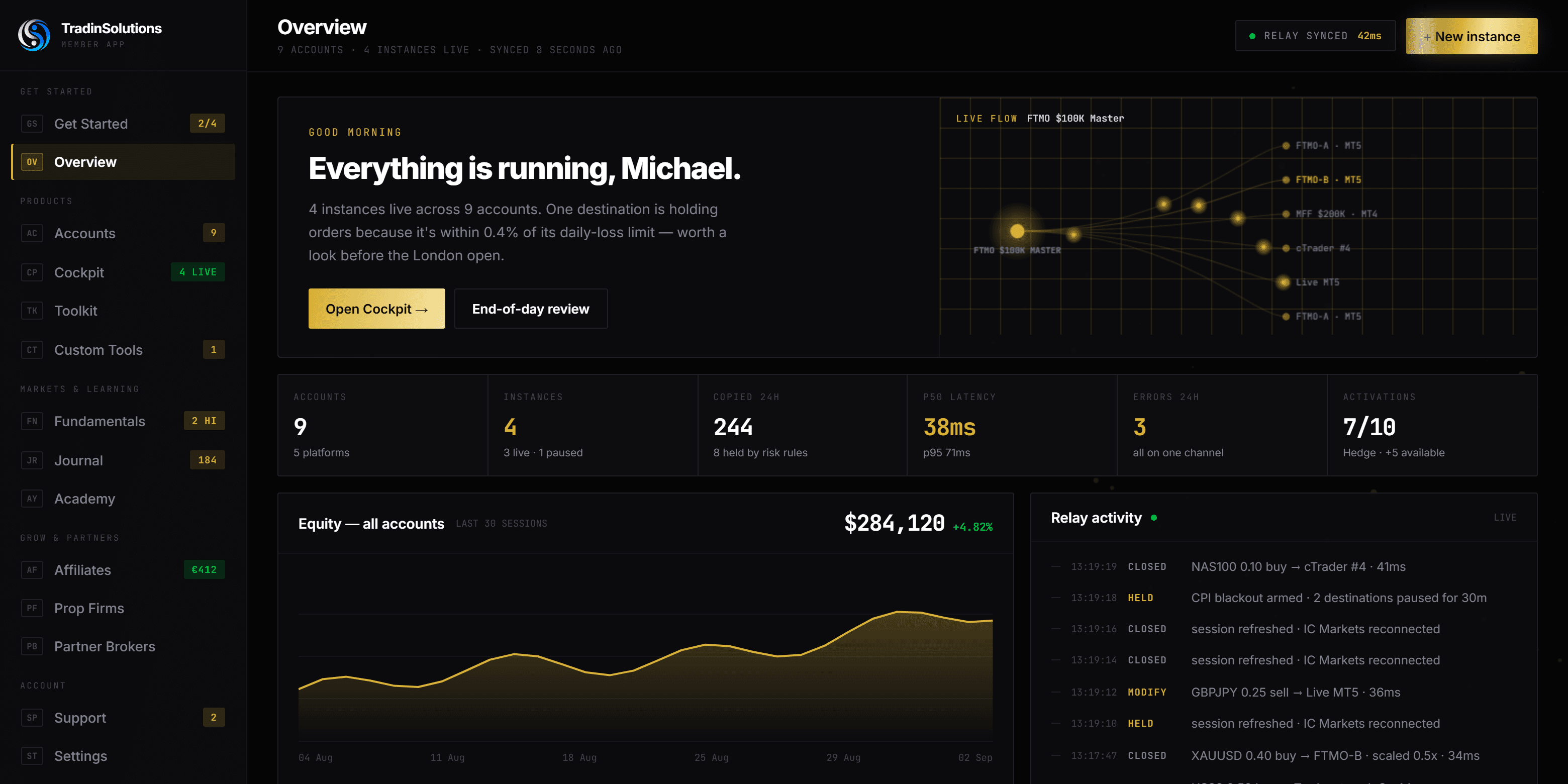The height and width of the screenshot is (784, 1568).
Task: Navigate to Prop Firms
Action: tap(123, 608)
